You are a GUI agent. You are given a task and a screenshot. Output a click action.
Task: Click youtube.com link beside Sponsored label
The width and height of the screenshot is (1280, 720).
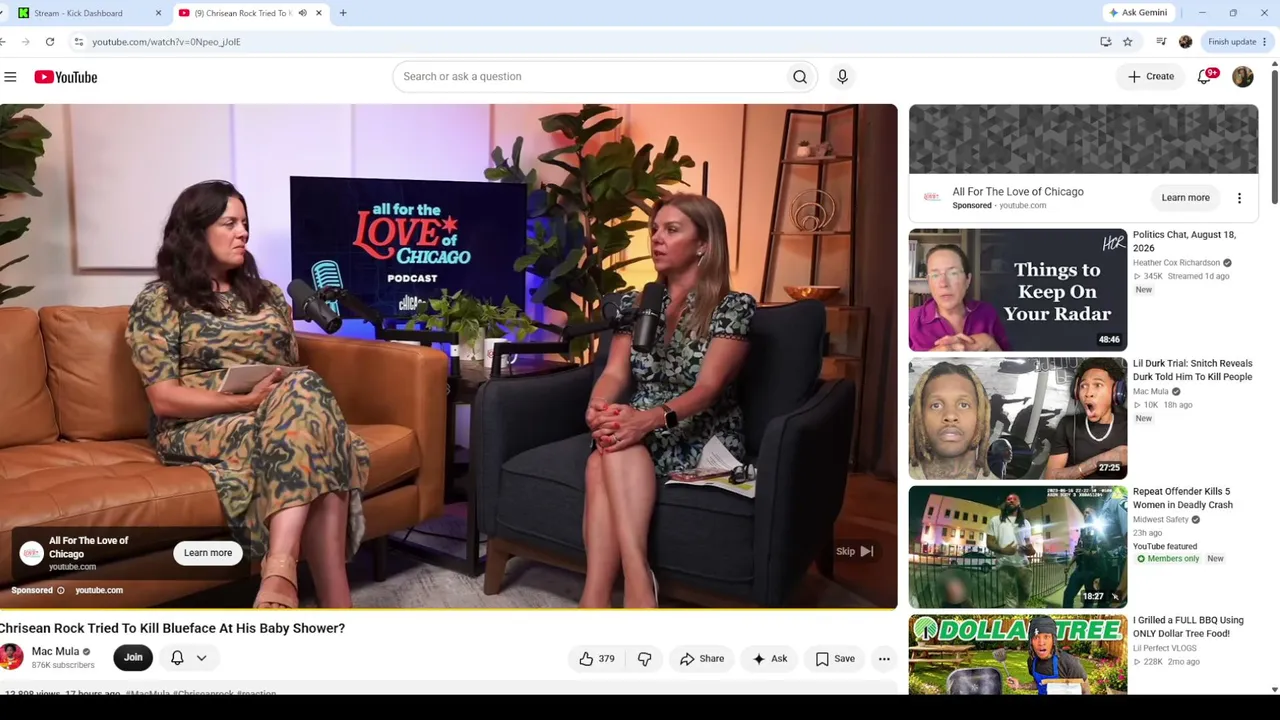pos(99,591)
